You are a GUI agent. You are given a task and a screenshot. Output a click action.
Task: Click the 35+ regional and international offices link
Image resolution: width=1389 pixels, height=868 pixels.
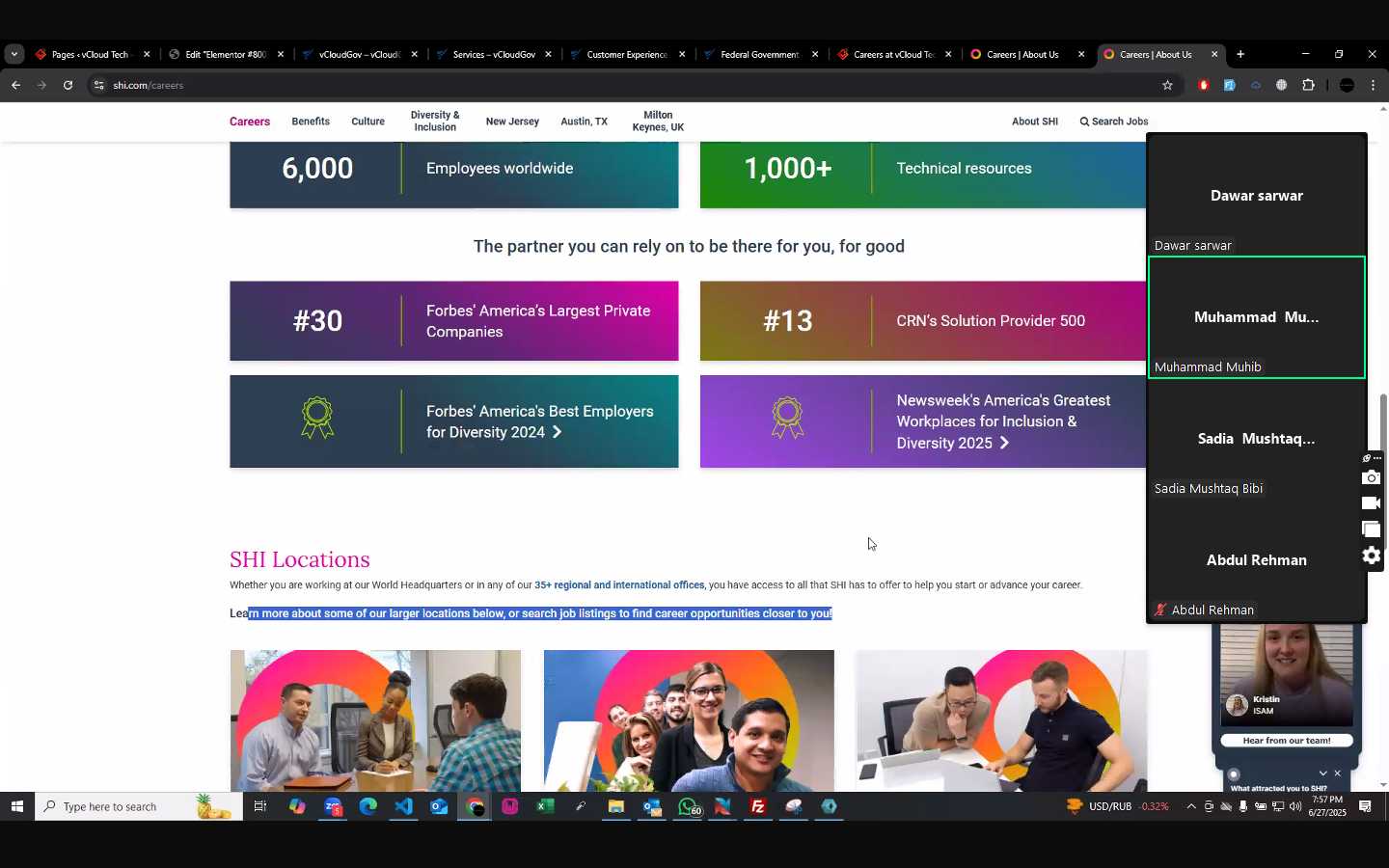[x=619, y=584]
